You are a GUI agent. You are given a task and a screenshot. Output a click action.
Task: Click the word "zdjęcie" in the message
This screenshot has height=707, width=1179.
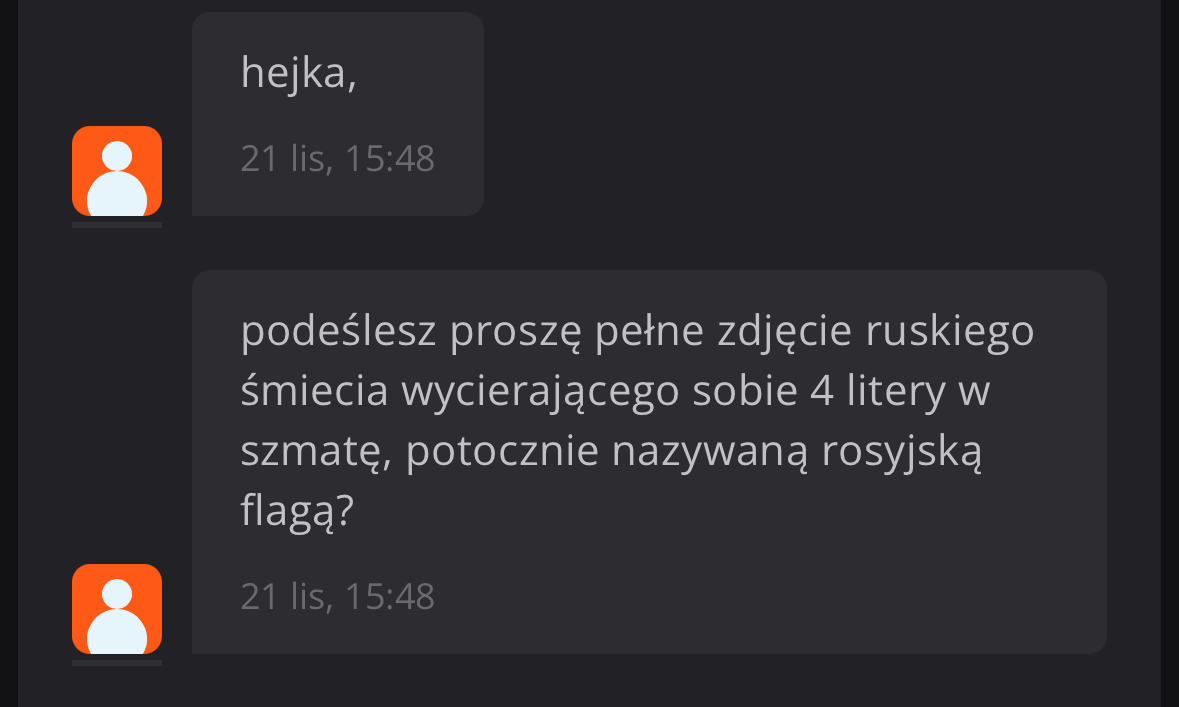pyautogui.click(x=773, y=332)
